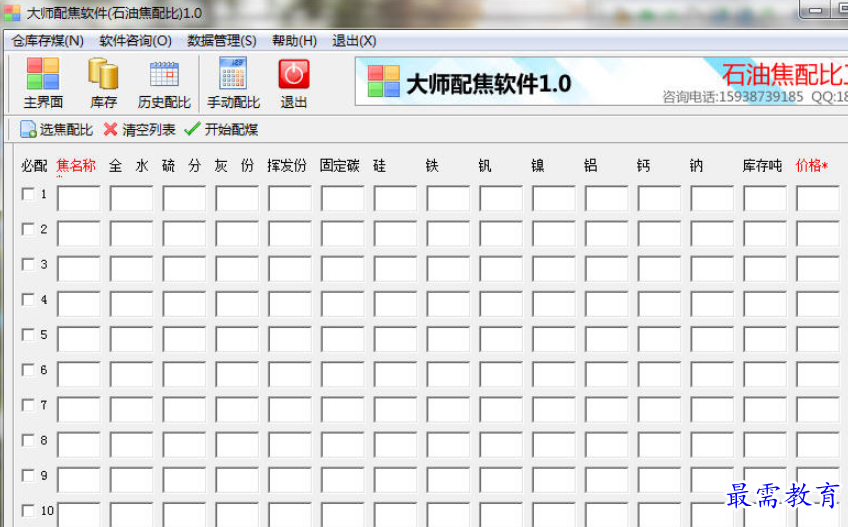Image resolution: width=848 pixels, height=527 pixels.
Task: Click row 1 焦名称 input field
Action: tap(78, 199)
